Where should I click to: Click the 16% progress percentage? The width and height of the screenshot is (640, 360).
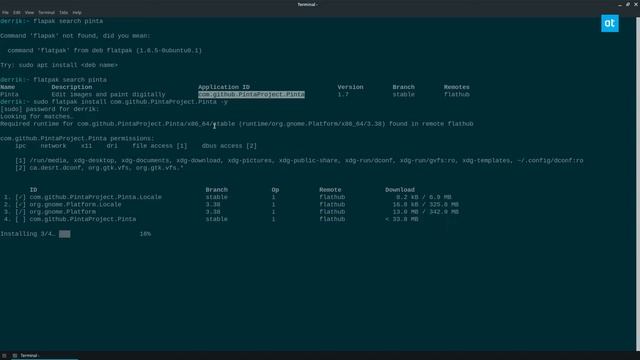pyautogui.click(x=145, y=234)
